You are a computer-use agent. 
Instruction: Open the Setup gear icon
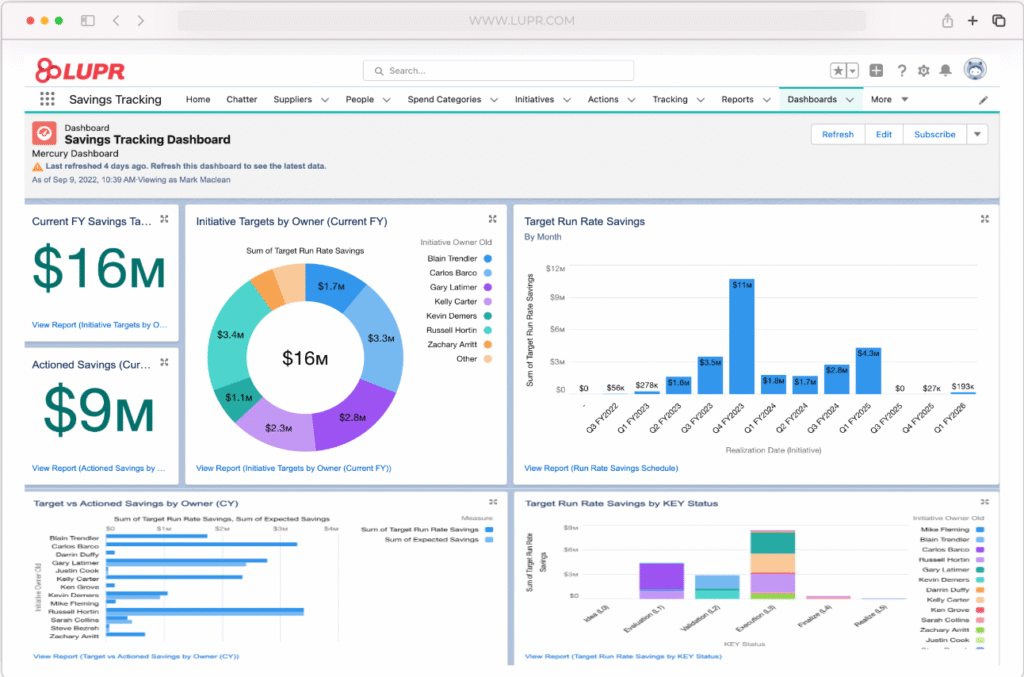click(x=926, y=71)
